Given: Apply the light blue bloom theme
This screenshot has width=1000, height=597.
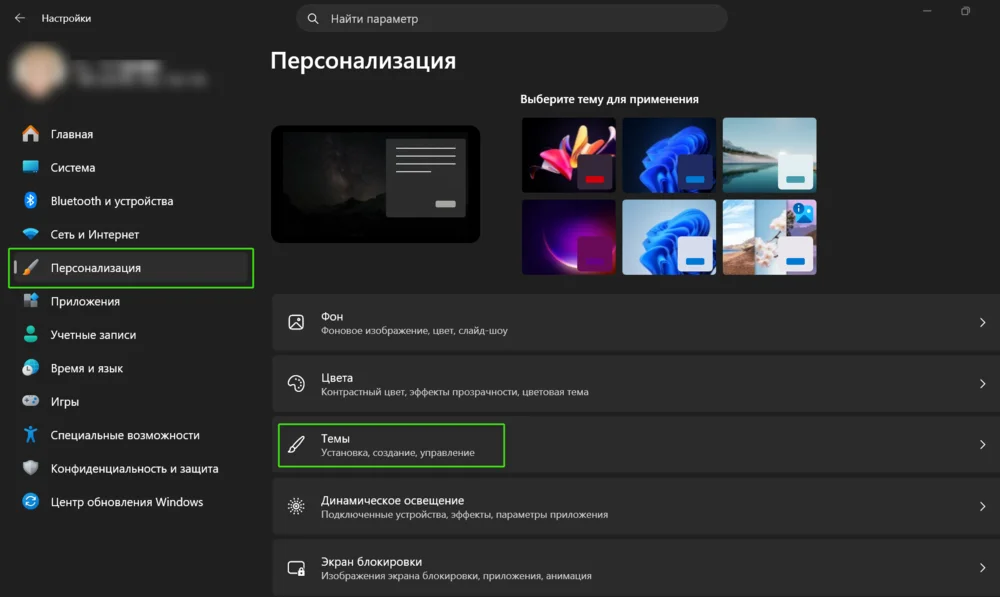Looking at the screenshot, I should (669, 237).
